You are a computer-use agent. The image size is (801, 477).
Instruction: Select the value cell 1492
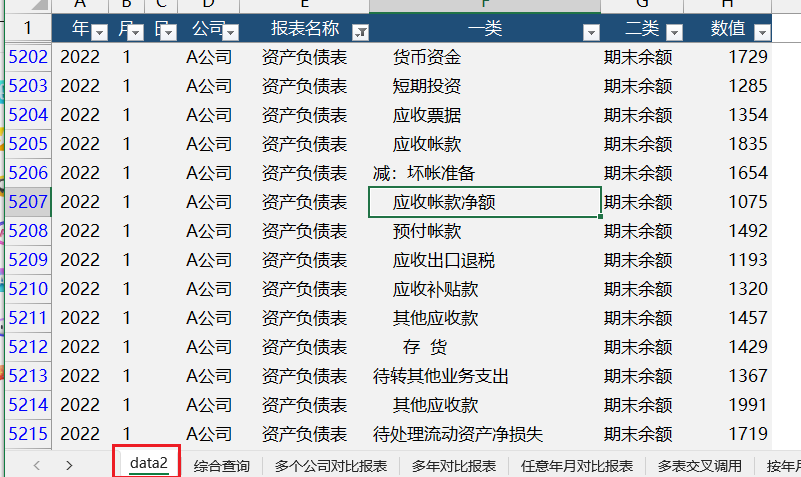click(727, 231)
